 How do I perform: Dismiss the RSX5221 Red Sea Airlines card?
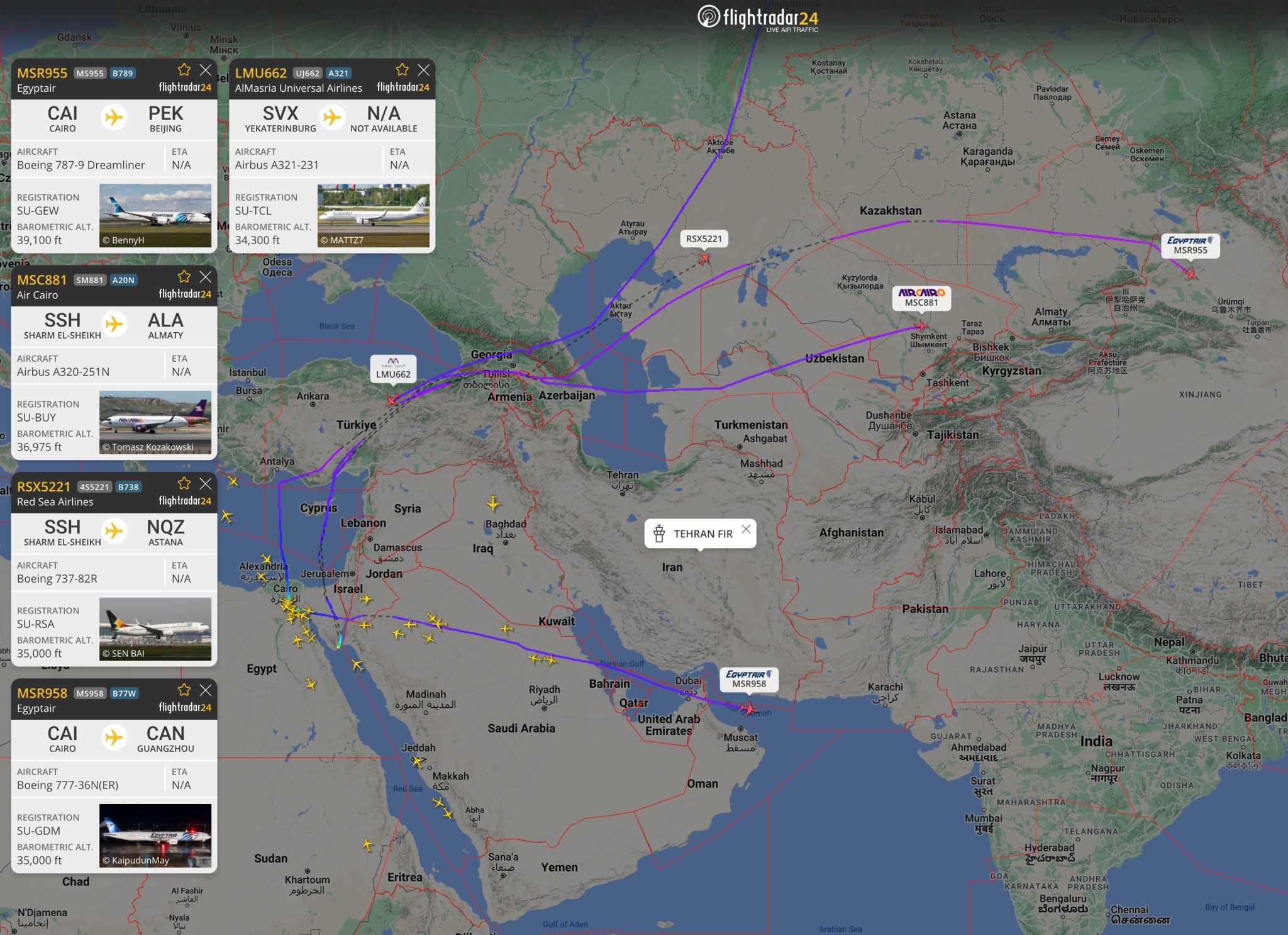coord(206,483)
